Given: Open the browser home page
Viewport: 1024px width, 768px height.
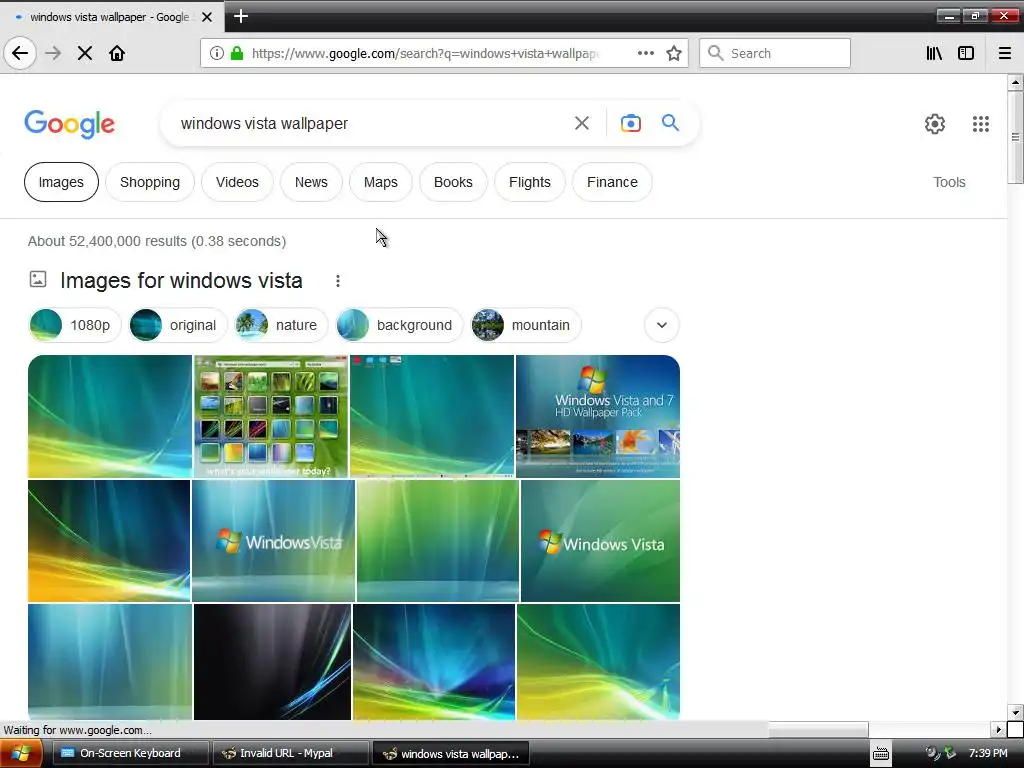Looking at the screenshot, I should coord(117,53).
